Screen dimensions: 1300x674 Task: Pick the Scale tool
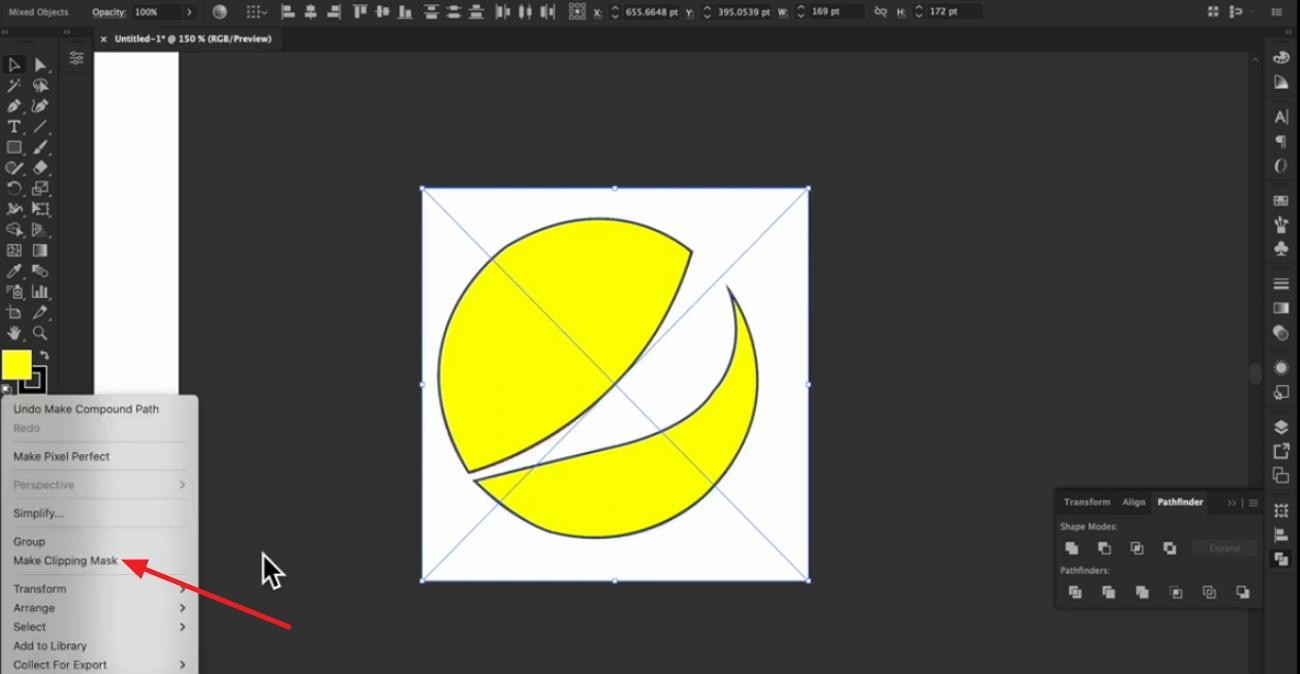(40, 188)
